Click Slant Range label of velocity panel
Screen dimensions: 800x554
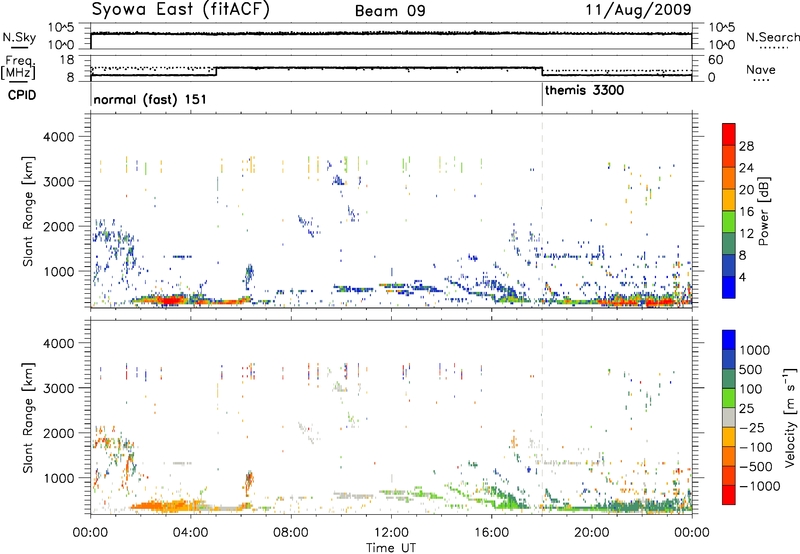click(x=29, y=418)
